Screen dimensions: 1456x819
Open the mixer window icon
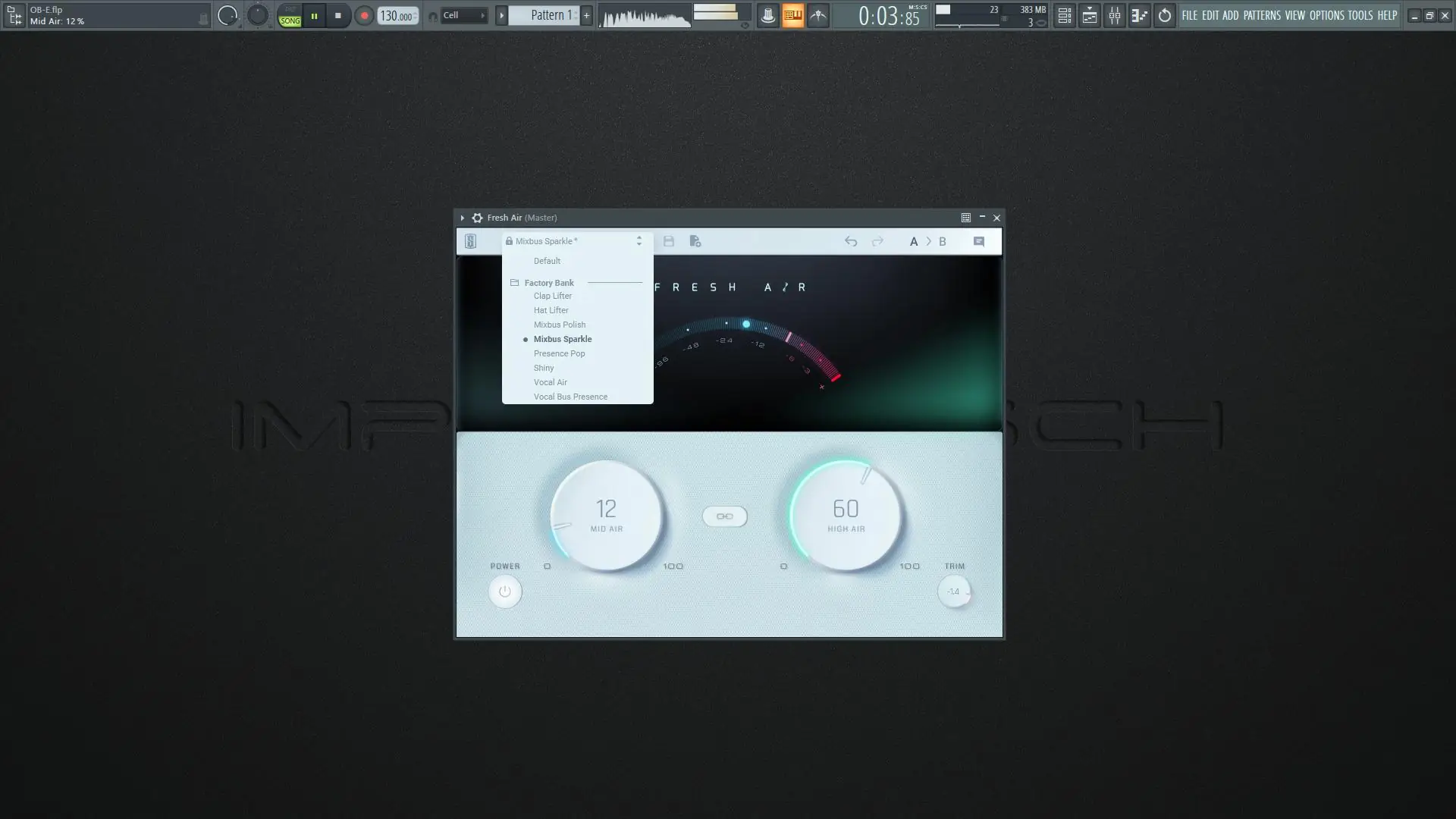pyautogui.click(x=1114, y=15)
